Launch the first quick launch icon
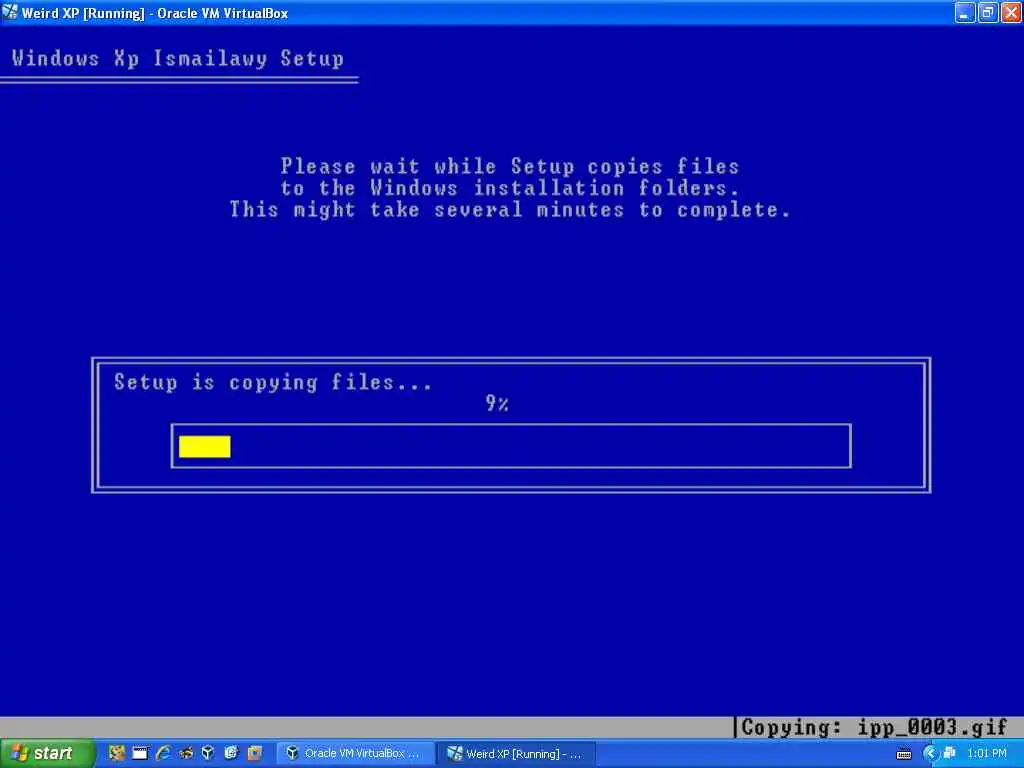1024x768 pixels. click(x=117, y=754)
